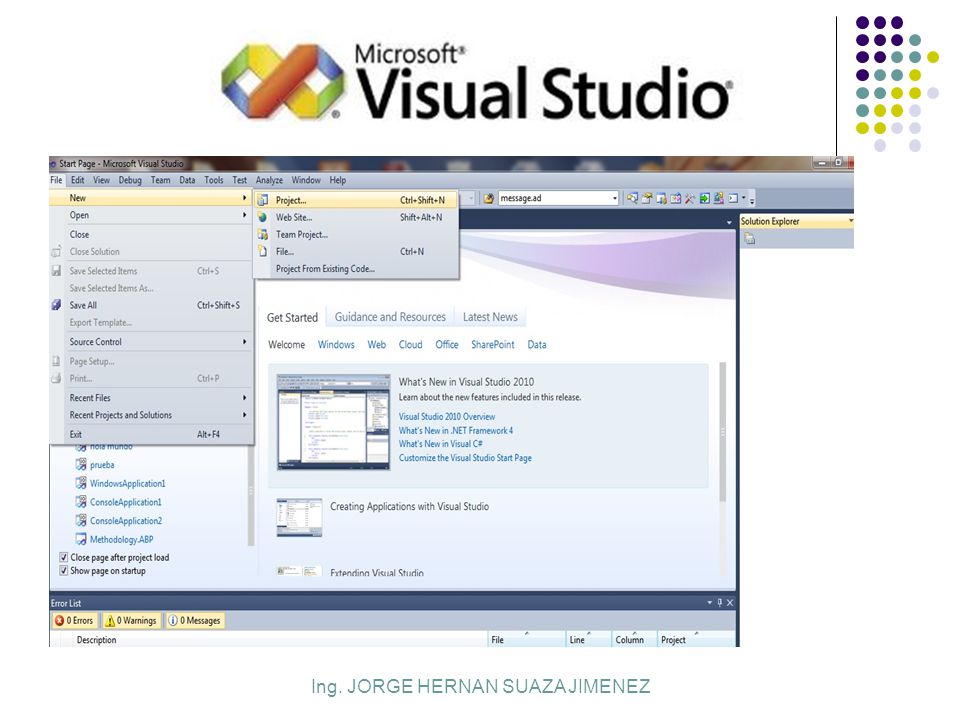Viewport: 960px width, 720px height.
Task: Click the find-in-files icon beside message.ad box
Action: pos(488,198)
